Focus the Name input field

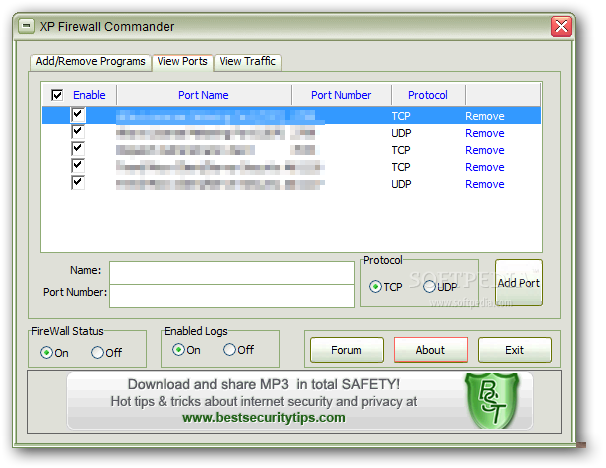[x=232, y=273]
